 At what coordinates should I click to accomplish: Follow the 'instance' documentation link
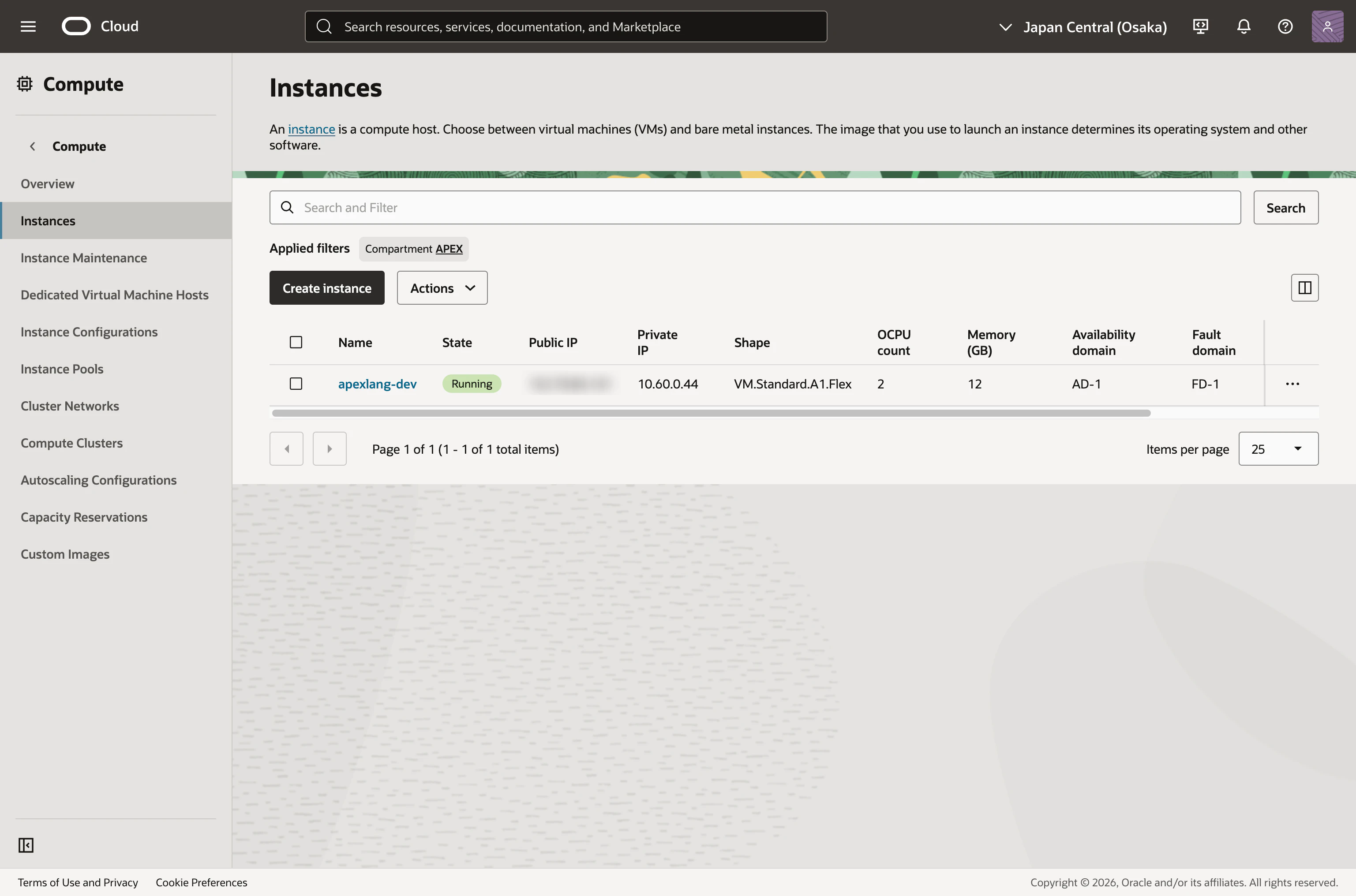[311, 129]
